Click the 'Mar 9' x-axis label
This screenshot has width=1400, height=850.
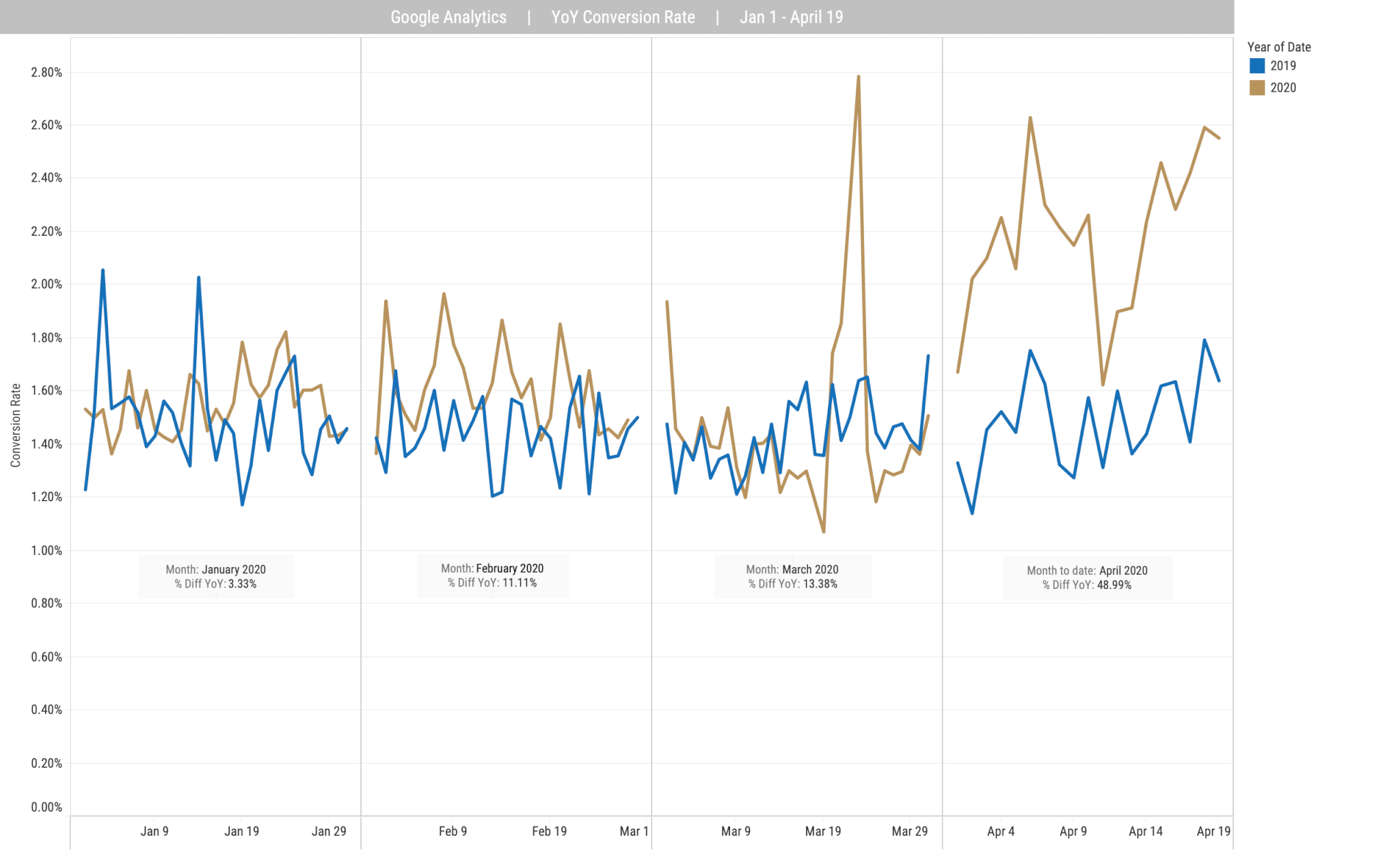[736, 832]
